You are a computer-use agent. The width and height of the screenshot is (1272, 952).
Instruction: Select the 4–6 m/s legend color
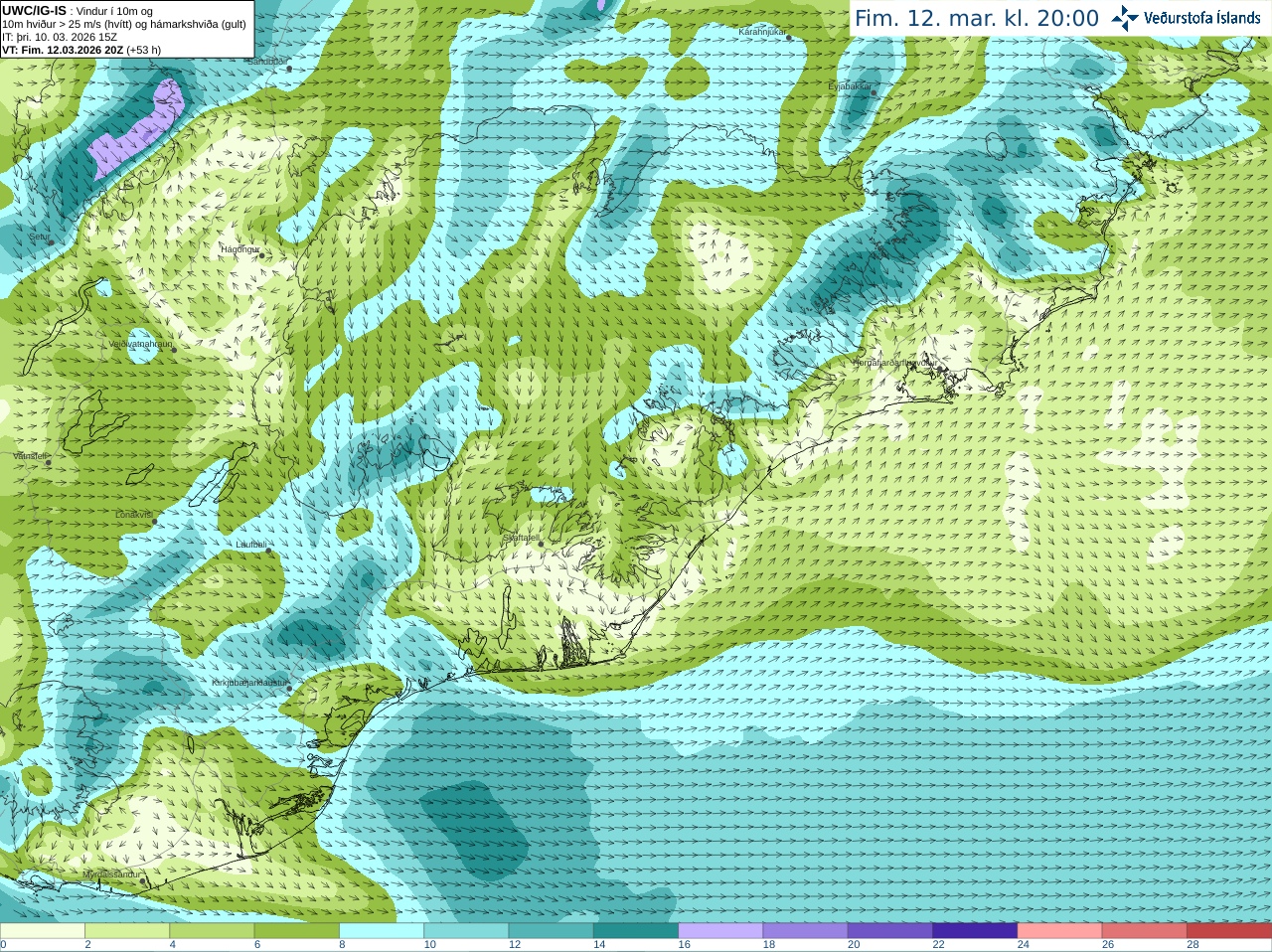[212, 931]
